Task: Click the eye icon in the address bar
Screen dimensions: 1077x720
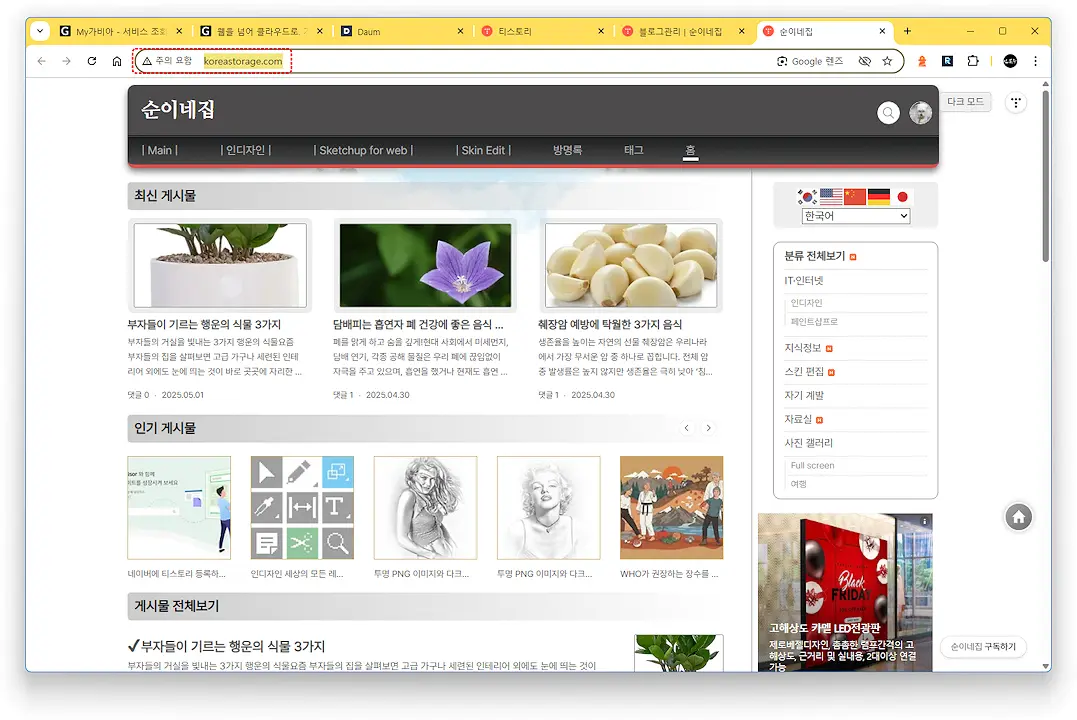Action: coord(865,61)
